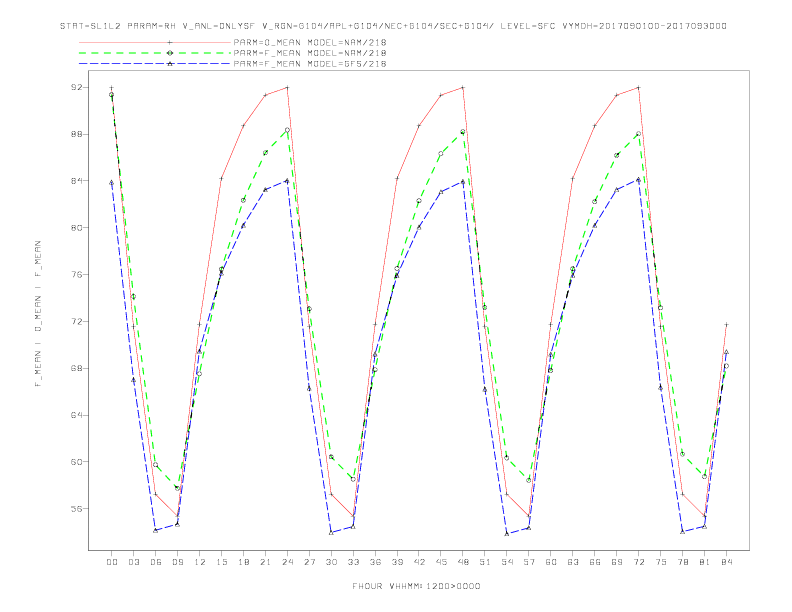
Task: Click the chart title line starting STAT=SL1L2
Action: click(393, 26)
